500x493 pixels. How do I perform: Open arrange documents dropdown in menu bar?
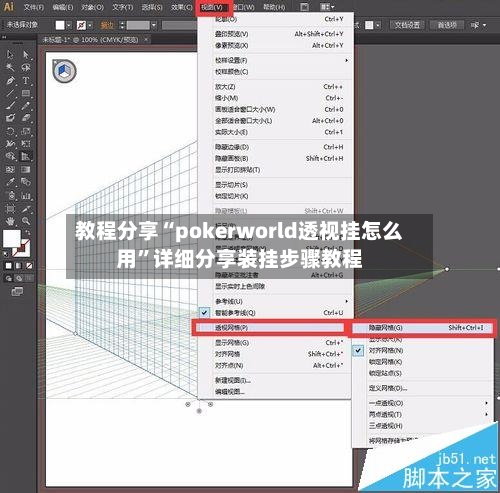coord(327,7)
